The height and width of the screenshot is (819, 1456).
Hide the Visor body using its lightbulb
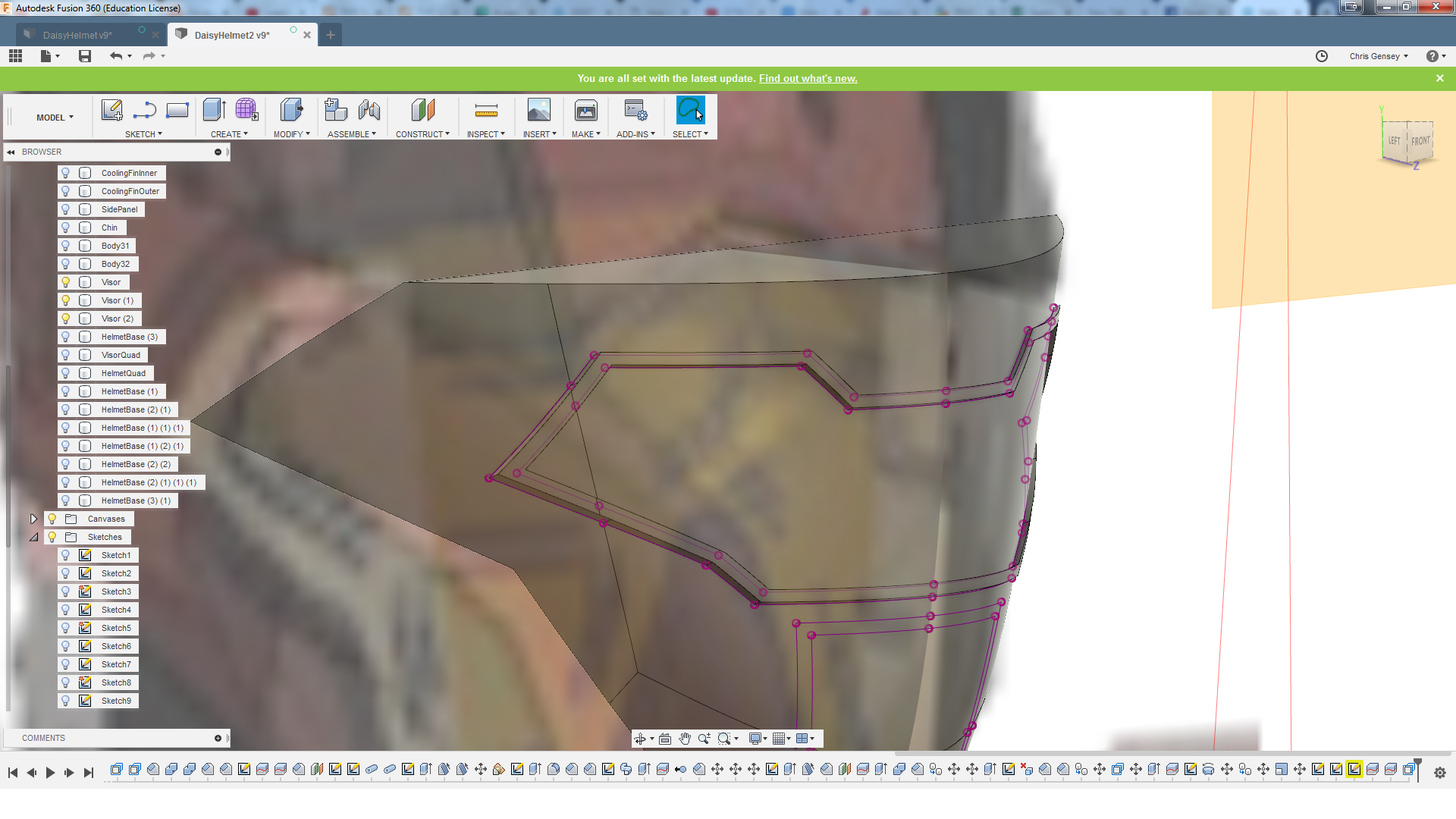[x=66, y=282]
